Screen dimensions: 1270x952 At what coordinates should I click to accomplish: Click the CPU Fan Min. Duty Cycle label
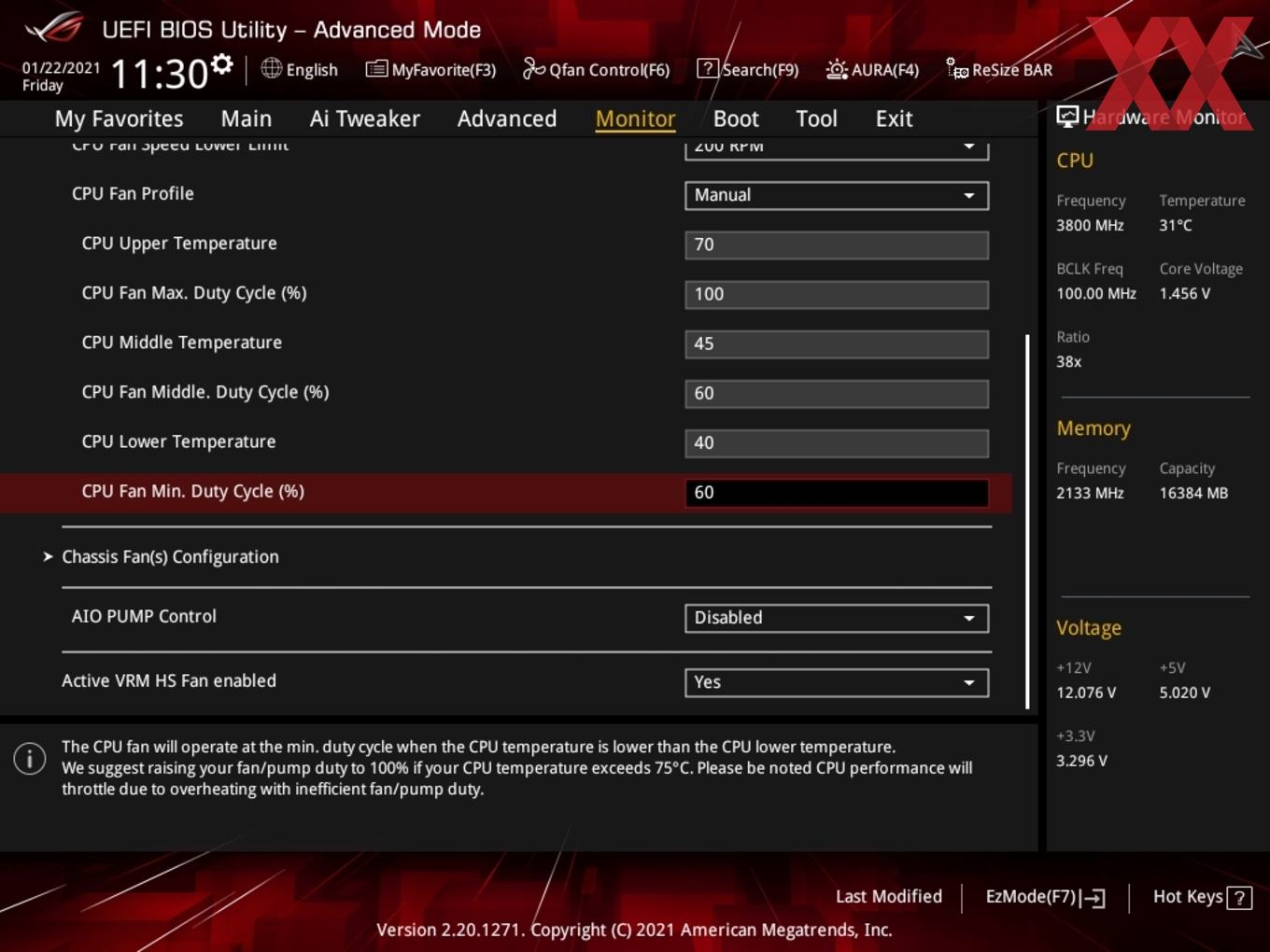click(192, 491)
